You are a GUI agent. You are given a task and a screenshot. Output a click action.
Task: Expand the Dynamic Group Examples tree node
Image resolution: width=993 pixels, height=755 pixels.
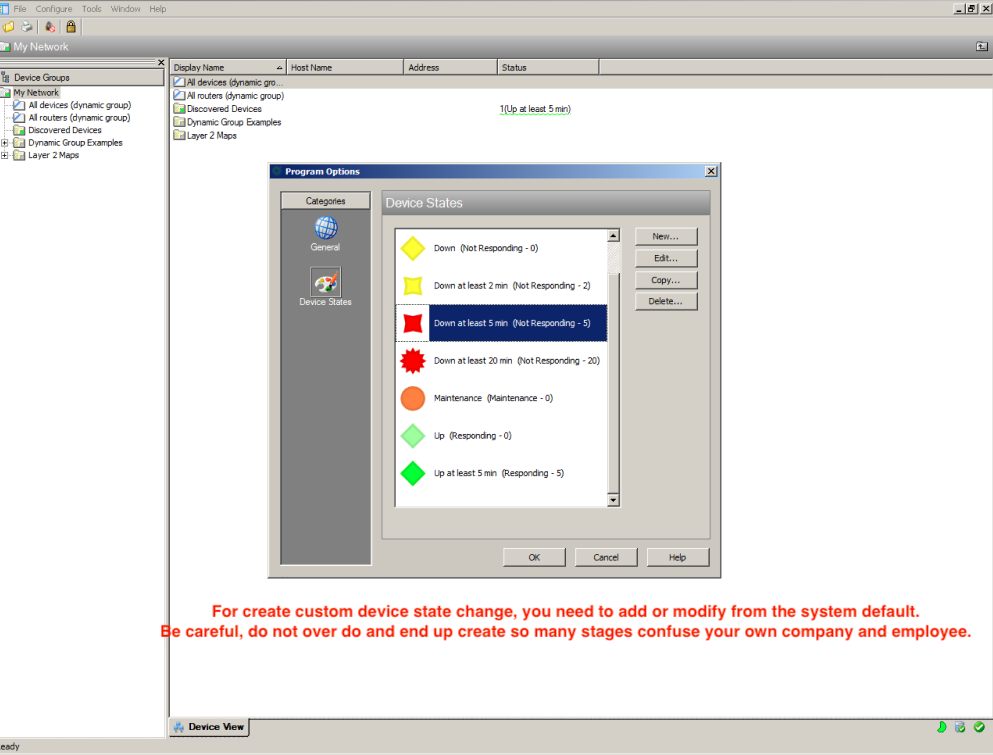point(5,142)
